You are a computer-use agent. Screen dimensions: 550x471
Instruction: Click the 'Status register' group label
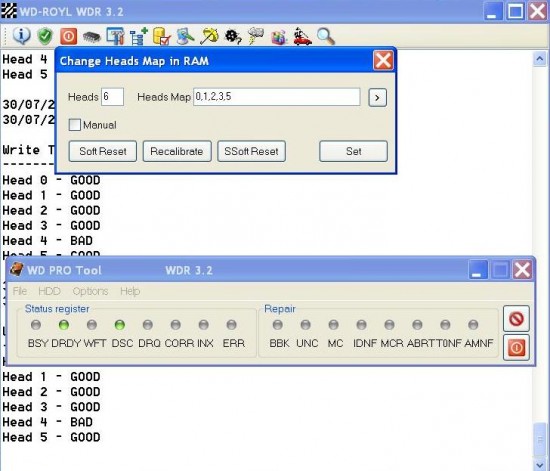tap(57, 309)
